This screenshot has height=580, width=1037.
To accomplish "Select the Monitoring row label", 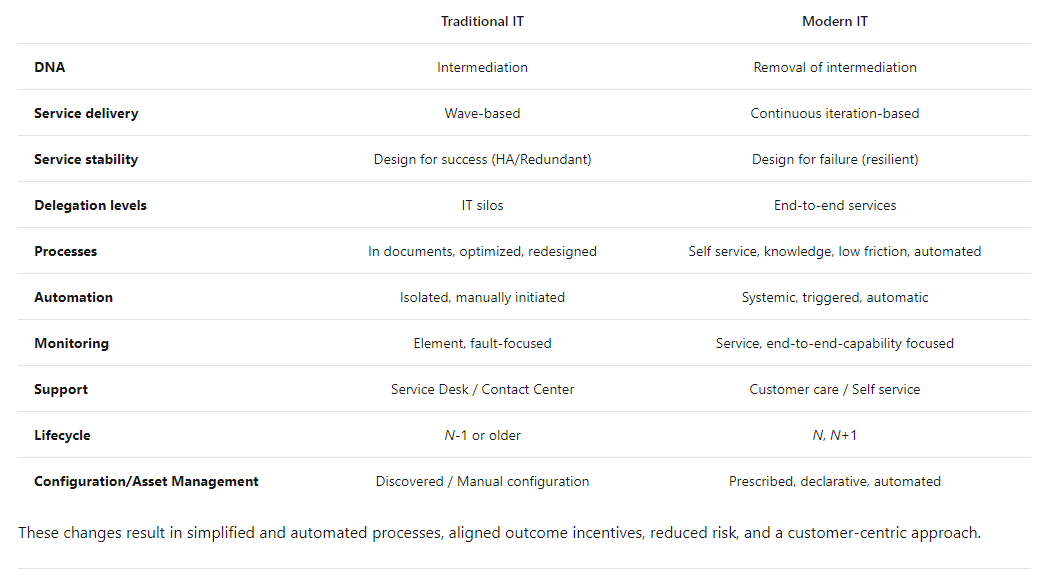I will pos(71,343).
